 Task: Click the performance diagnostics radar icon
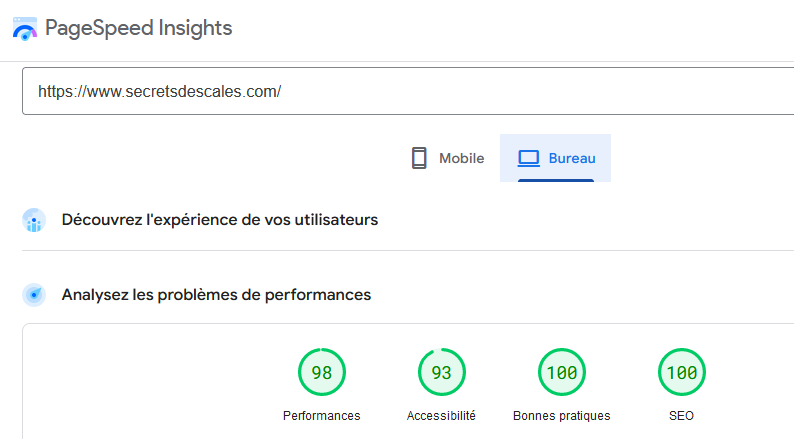coord(34,295)
